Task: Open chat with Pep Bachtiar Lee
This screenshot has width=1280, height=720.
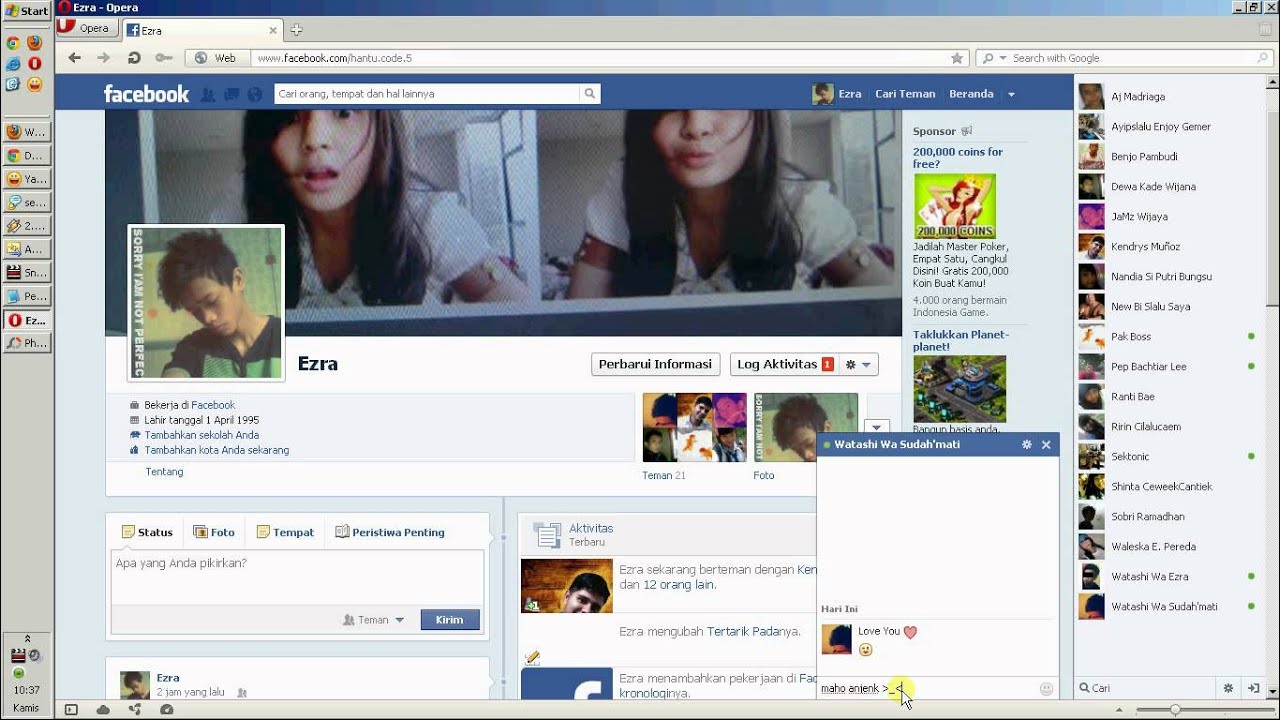Action: point(1167,367)
